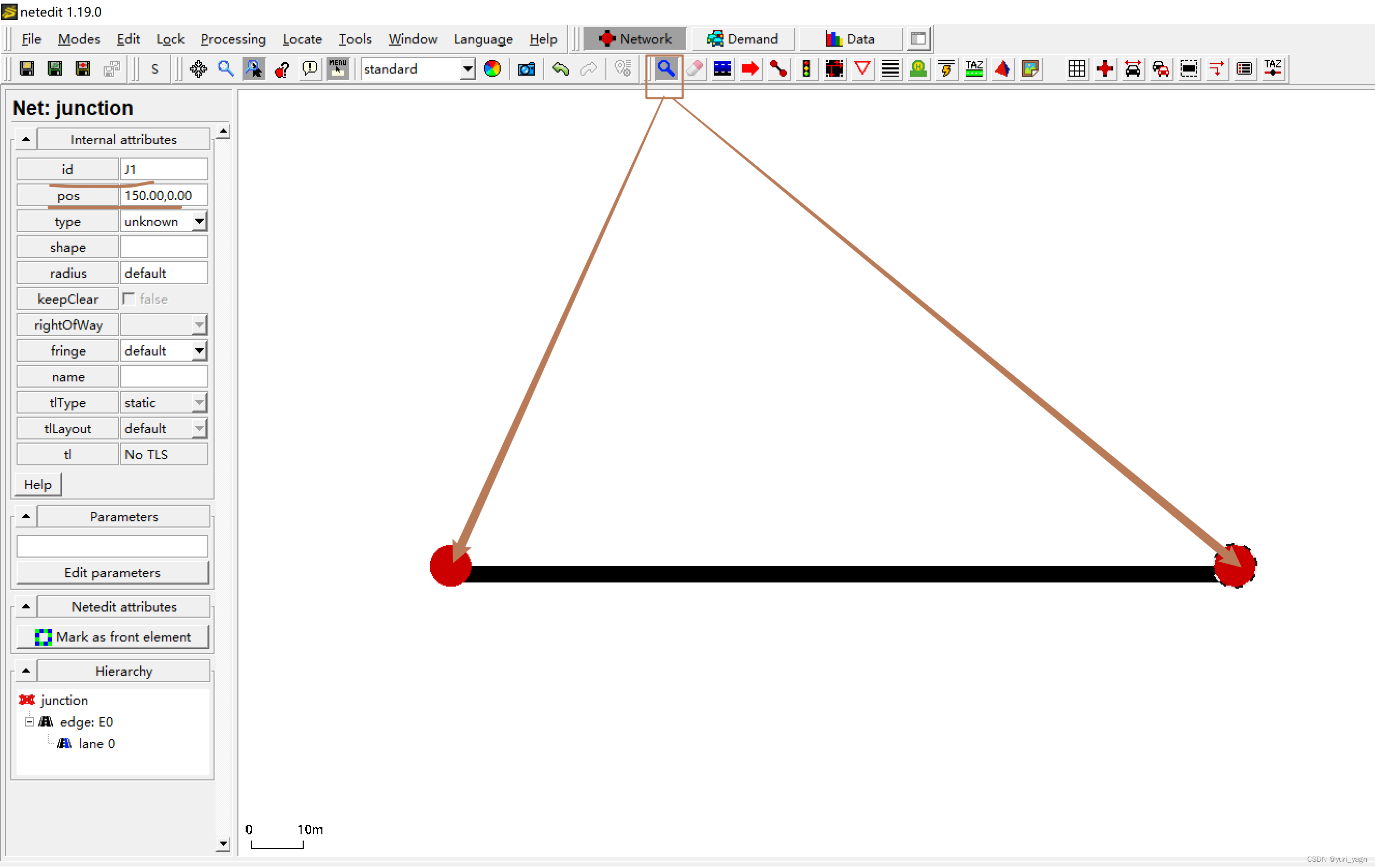This screenshot has width=1375, height=868.
Task: Toggle the grid display icon
Action: [x=1076, y=69]
